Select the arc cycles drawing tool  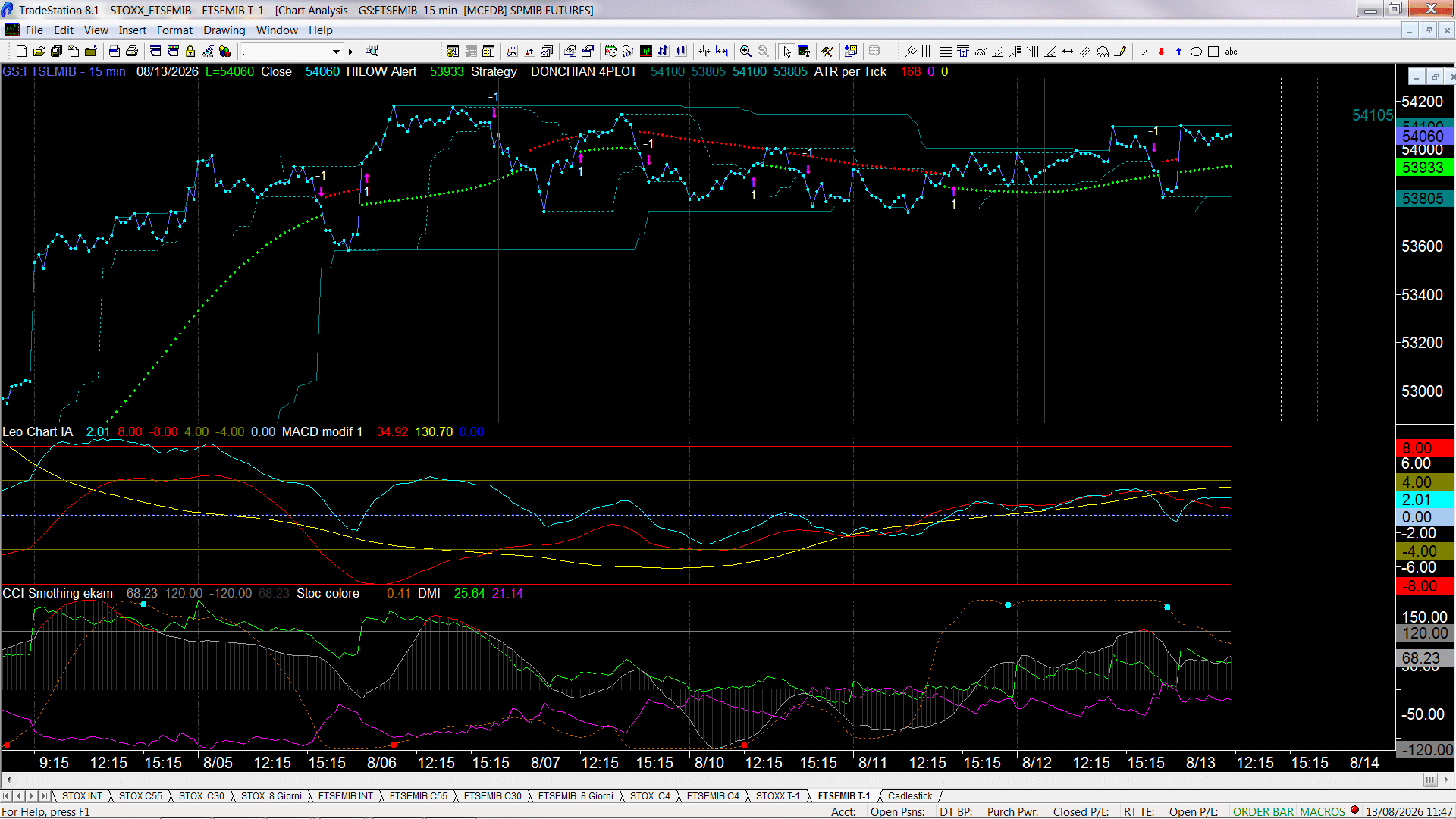pyautogui.click(x=1103, y=52)
